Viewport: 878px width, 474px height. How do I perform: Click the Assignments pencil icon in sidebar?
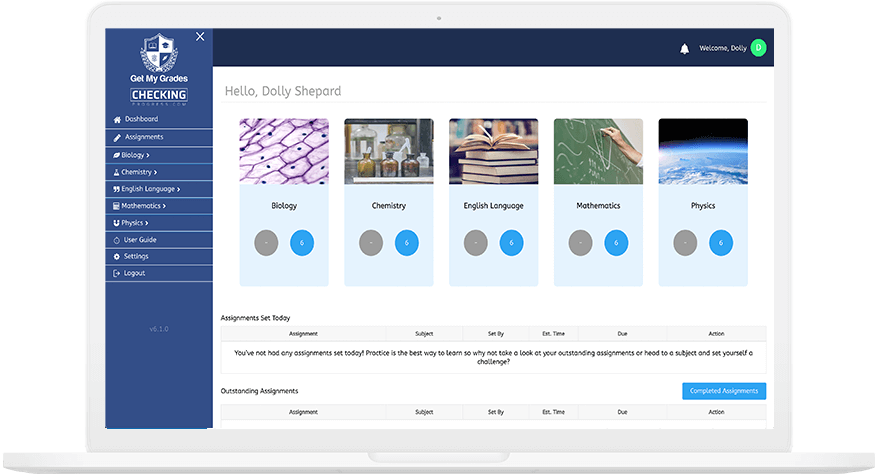point(117,137)
